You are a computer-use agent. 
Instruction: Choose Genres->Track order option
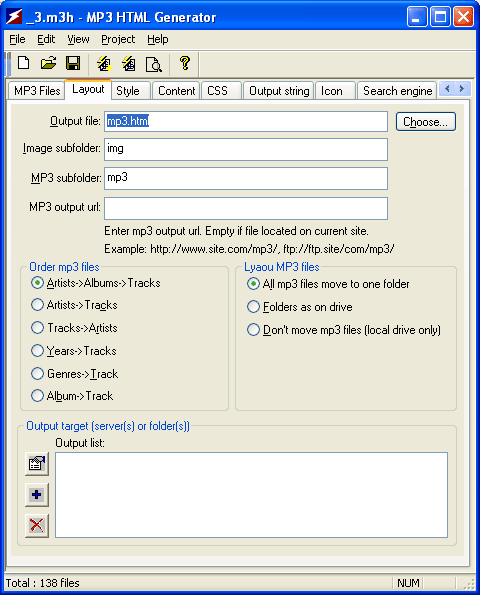click(75, 374)
